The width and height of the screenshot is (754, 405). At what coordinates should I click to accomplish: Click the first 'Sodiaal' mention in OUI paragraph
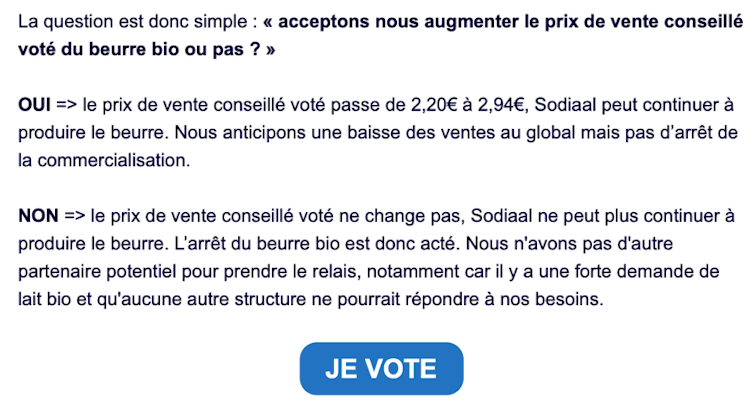click(566, 105)
